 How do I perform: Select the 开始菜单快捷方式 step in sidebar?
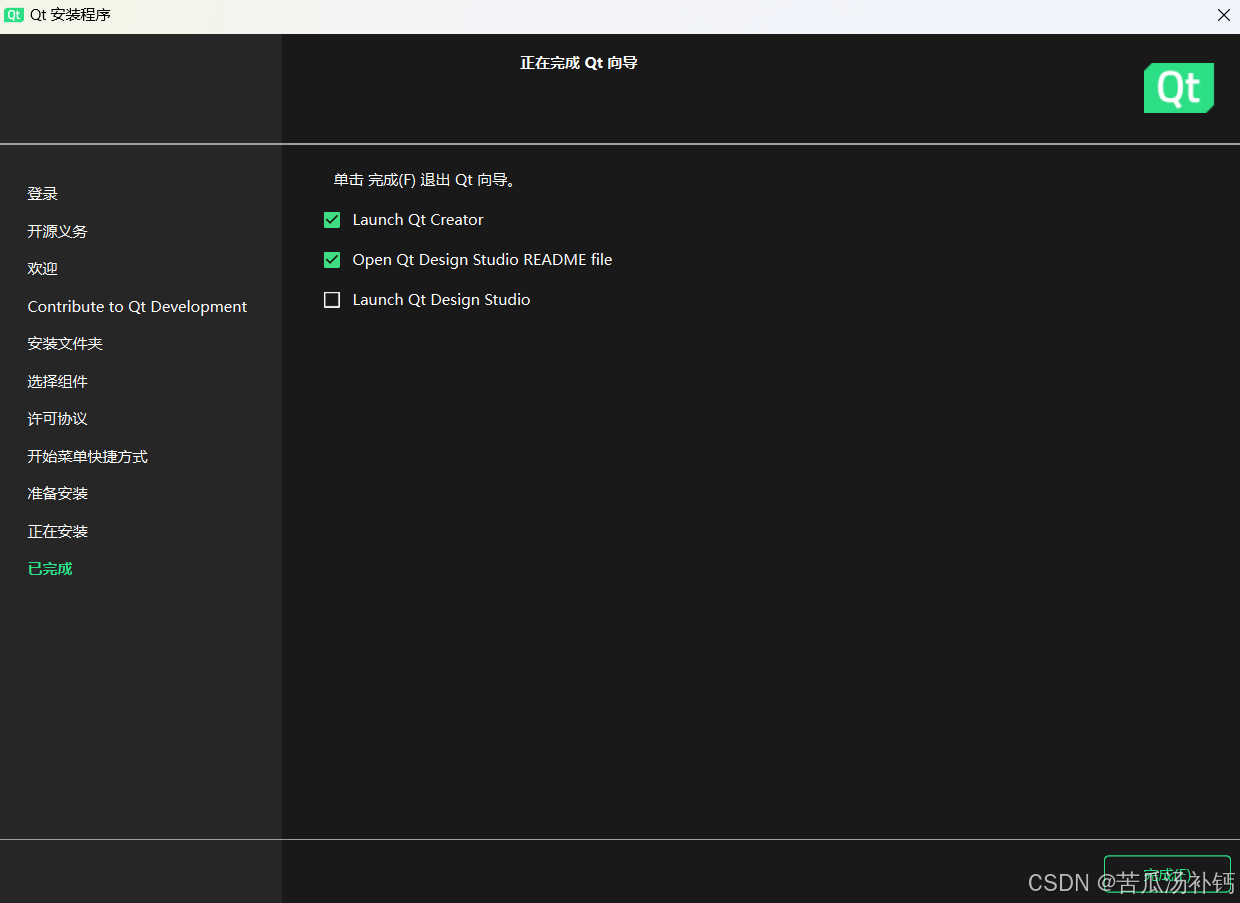coord(88,457)
